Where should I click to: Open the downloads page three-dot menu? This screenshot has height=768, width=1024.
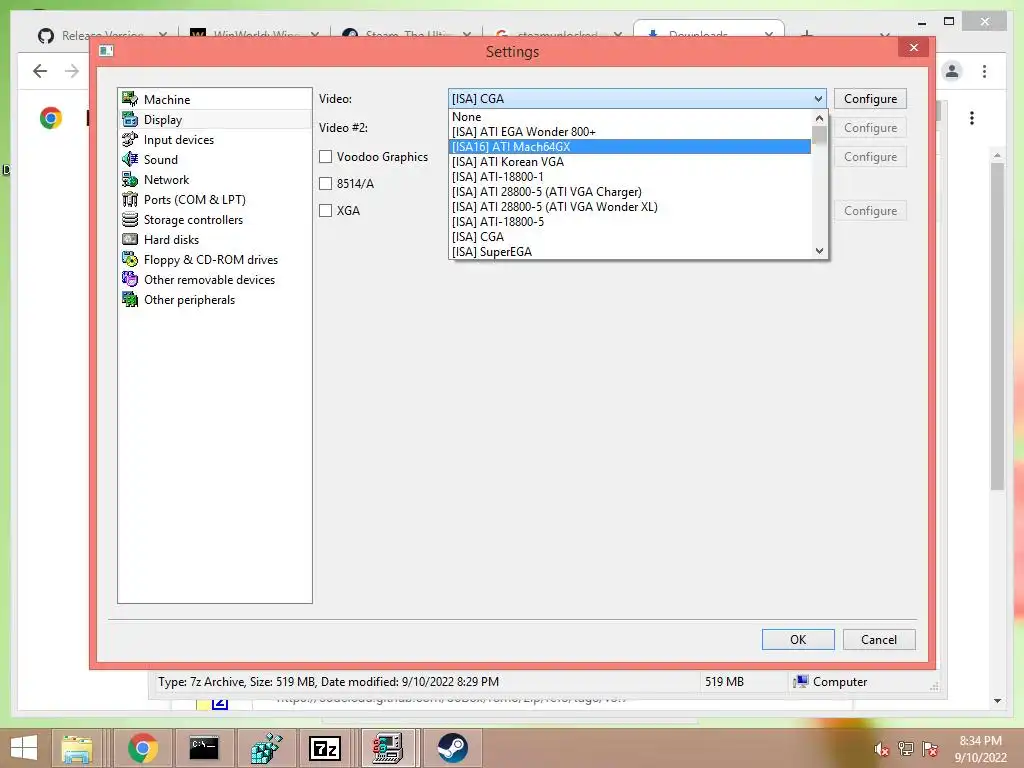972,118
